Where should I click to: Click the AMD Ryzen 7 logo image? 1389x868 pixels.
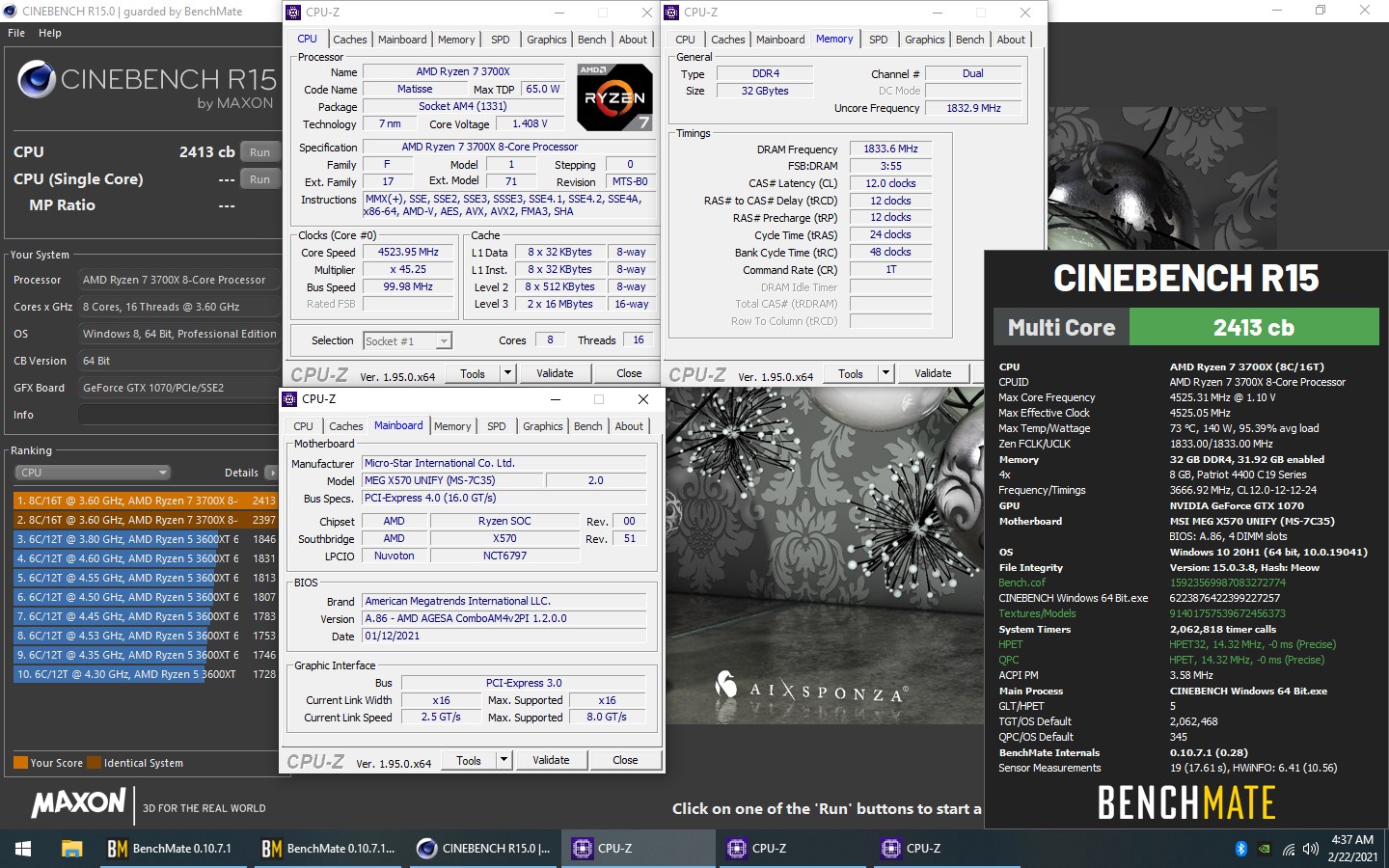[x=614, y=97]
